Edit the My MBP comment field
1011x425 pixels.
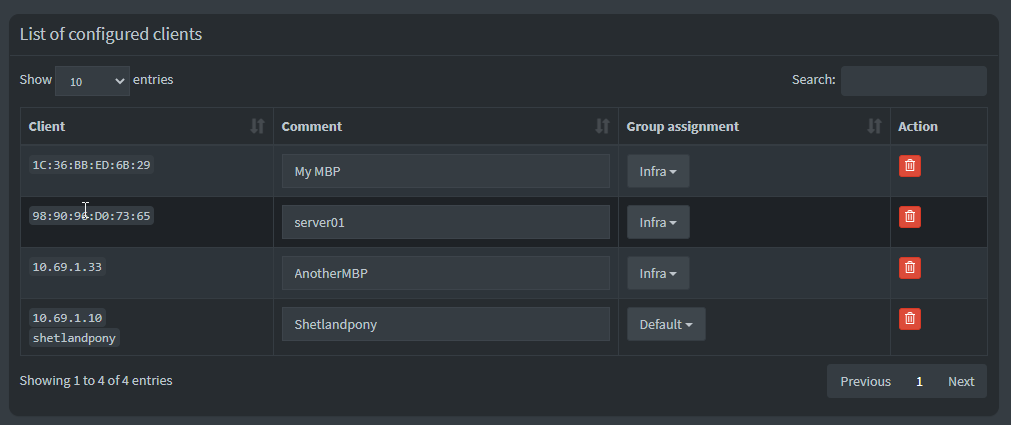[446, 171]
